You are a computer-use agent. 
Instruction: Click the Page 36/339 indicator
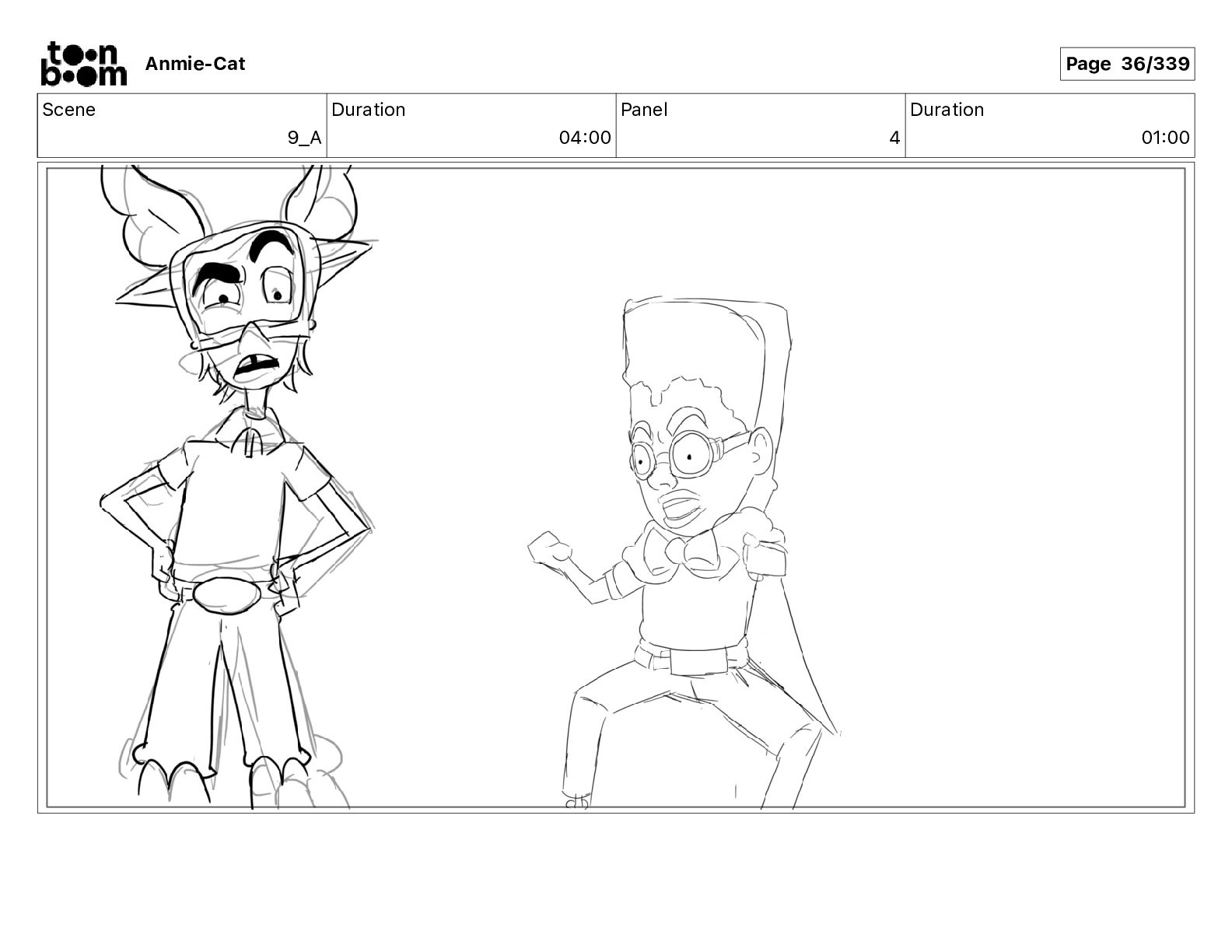(x=1127, y=64)
